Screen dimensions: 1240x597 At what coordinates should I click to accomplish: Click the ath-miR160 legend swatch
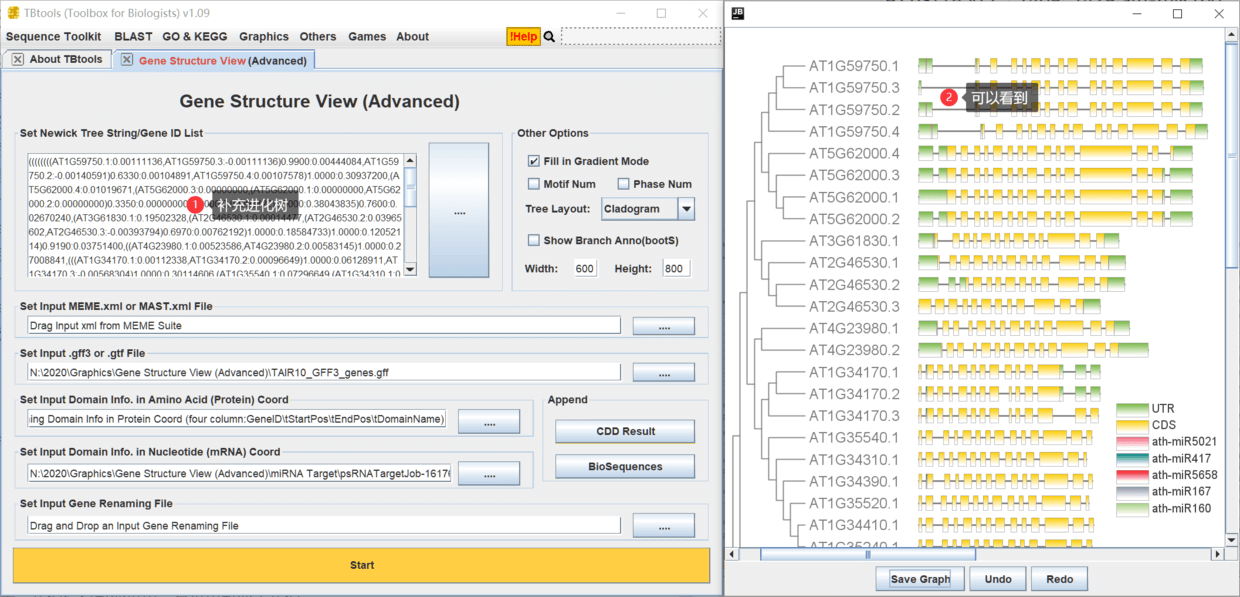[x=1132, y=509]
